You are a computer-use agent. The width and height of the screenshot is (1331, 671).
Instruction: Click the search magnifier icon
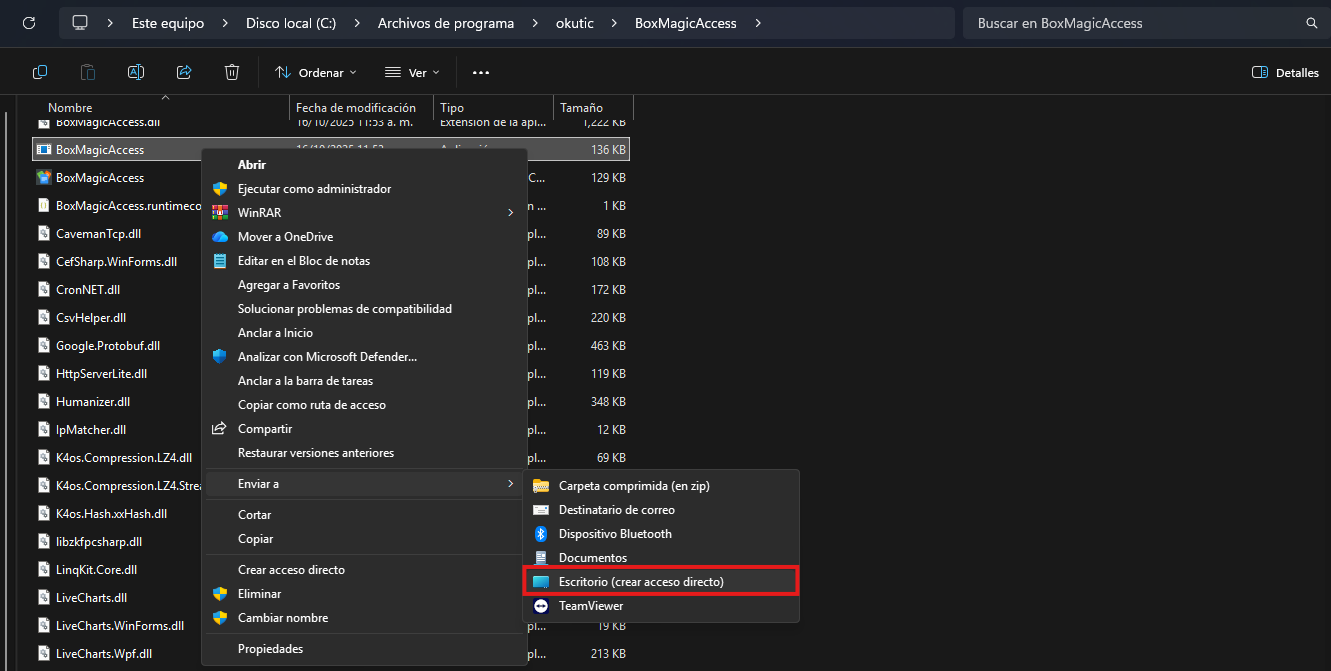click(x=1311, y=23)
